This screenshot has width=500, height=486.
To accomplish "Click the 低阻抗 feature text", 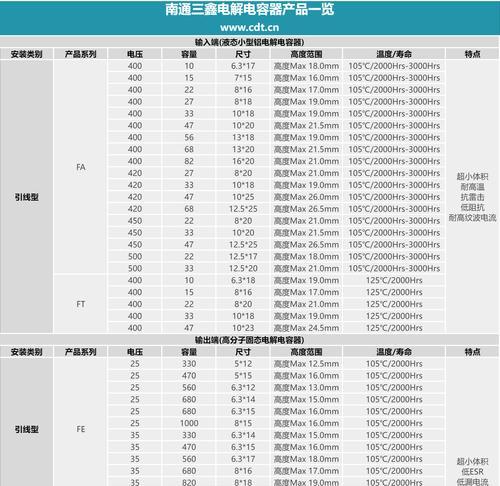I will 472,208.
